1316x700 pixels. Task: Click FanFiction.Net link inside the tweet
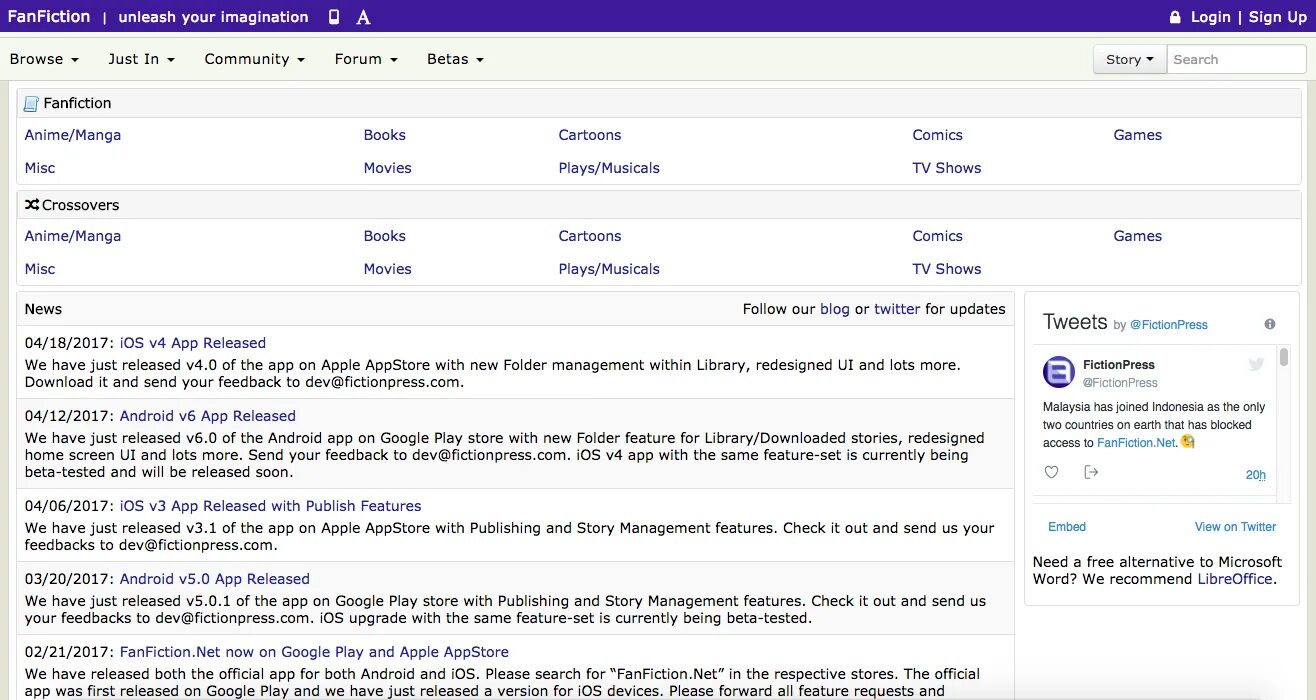1137,443
